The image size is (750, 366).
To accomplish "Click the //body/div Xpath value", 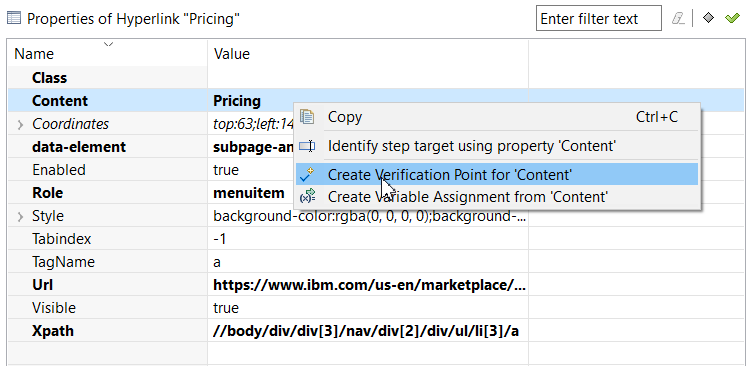I will pyautogui.click(x=366, y=331).
